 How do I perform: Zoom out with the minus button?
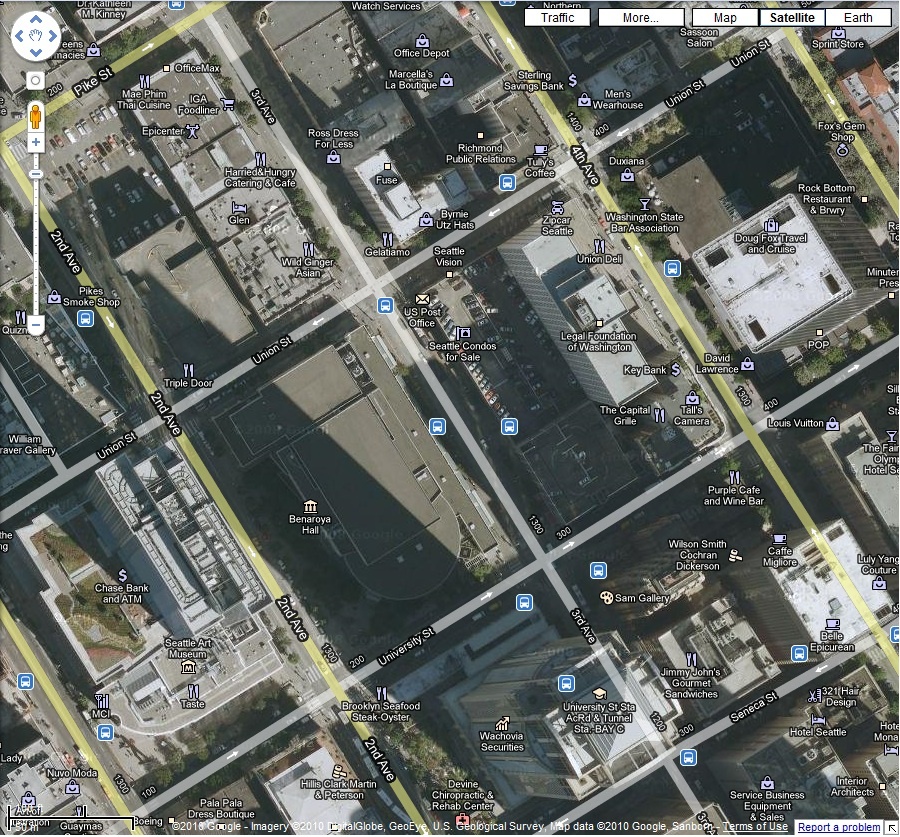(x=36, y=325)
